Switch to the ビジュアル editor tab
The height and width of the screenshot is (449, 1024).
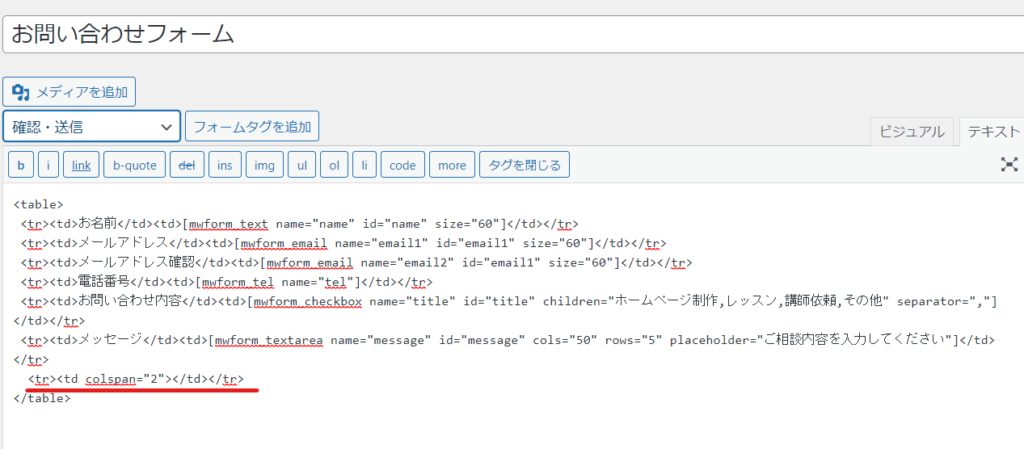(x=912, y=131)
